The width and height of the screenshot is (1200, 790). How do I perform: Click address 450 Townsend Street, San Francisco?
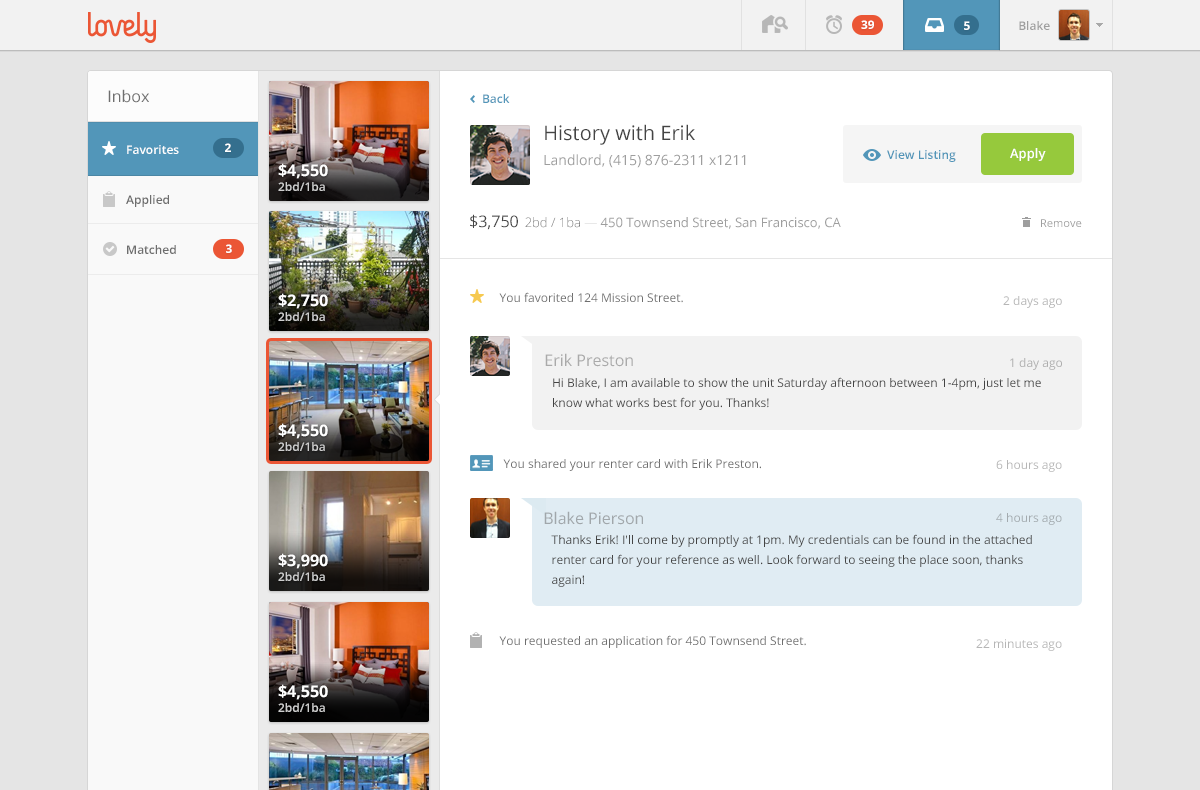pyautogui.click(x=720, y=223)
